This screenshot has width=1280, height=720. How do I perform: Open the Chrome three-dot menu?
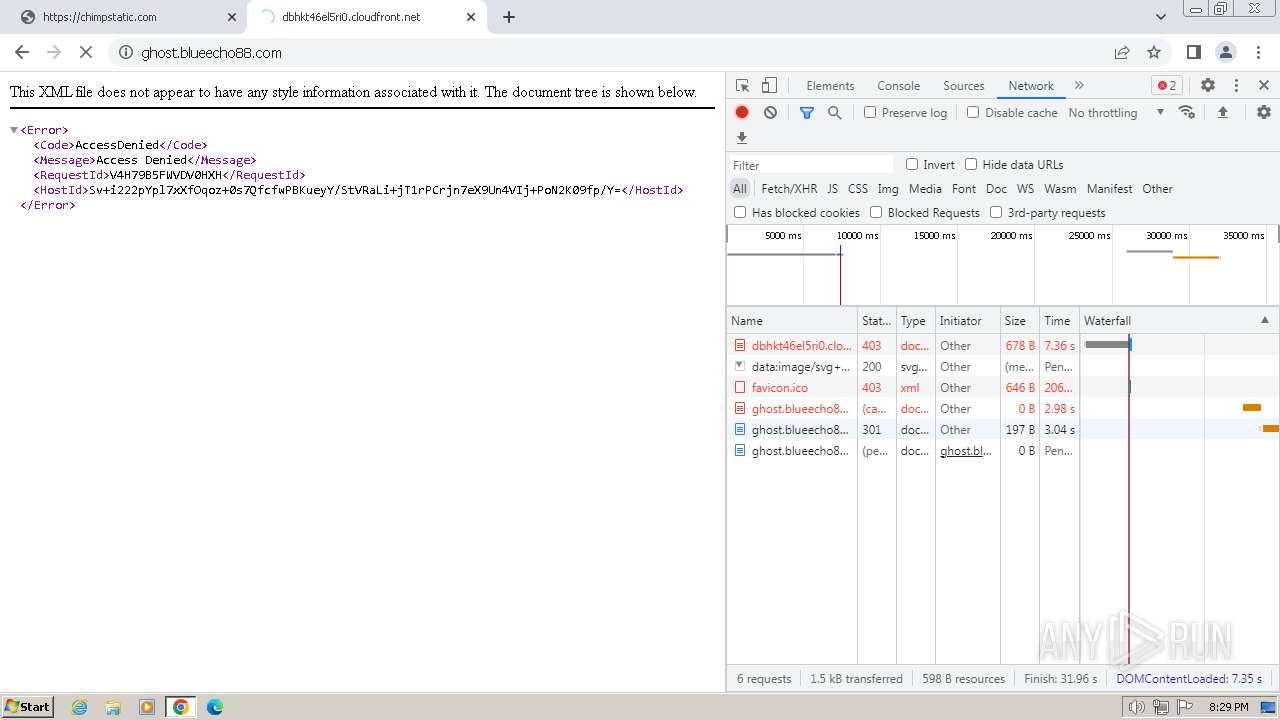pyautogui.click(x=1259, y=52)
